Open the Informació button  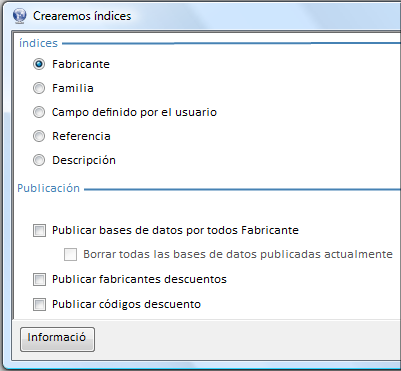point(57,339)
